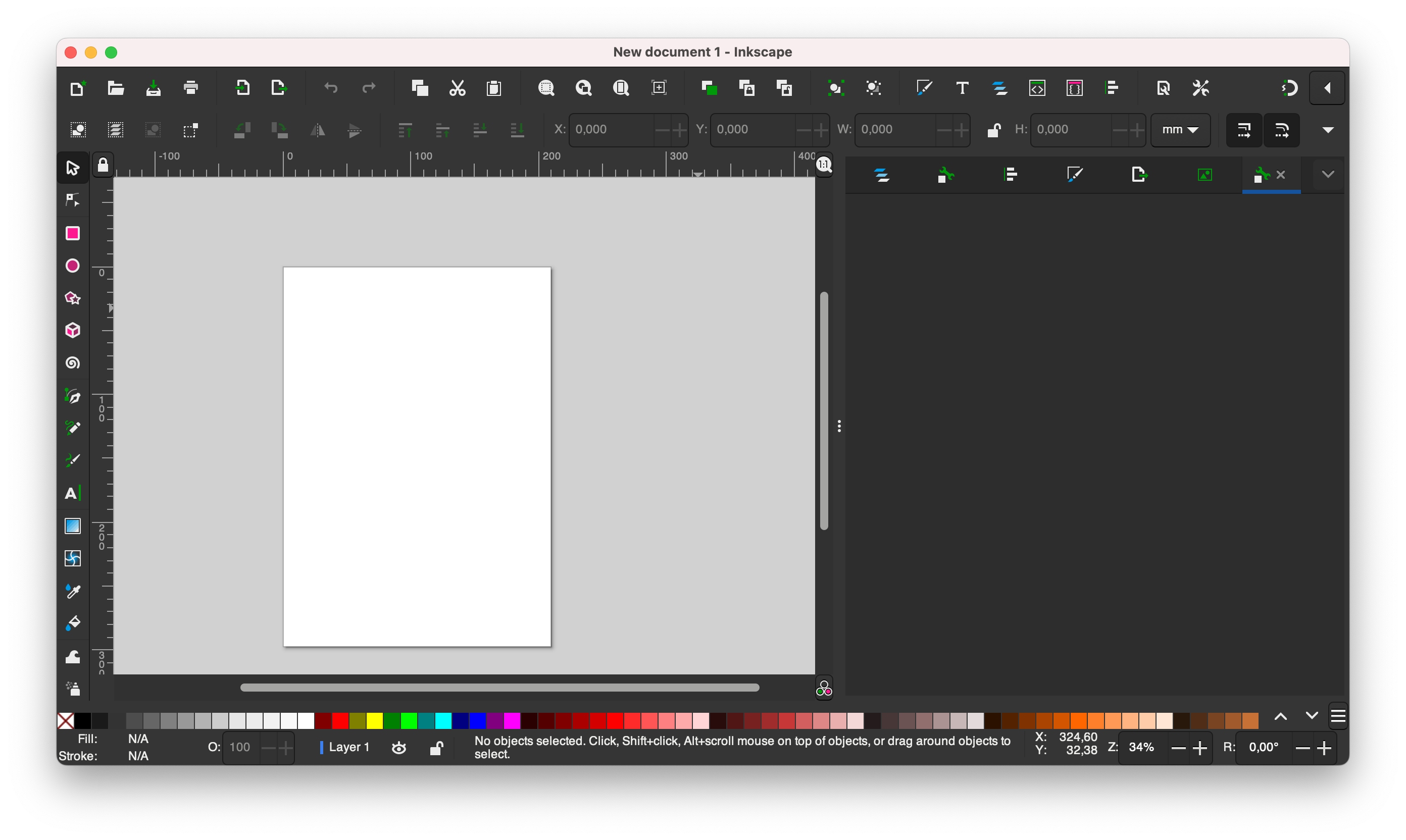Print the document
Screen dimensions: 1406x840
(191, 88)
